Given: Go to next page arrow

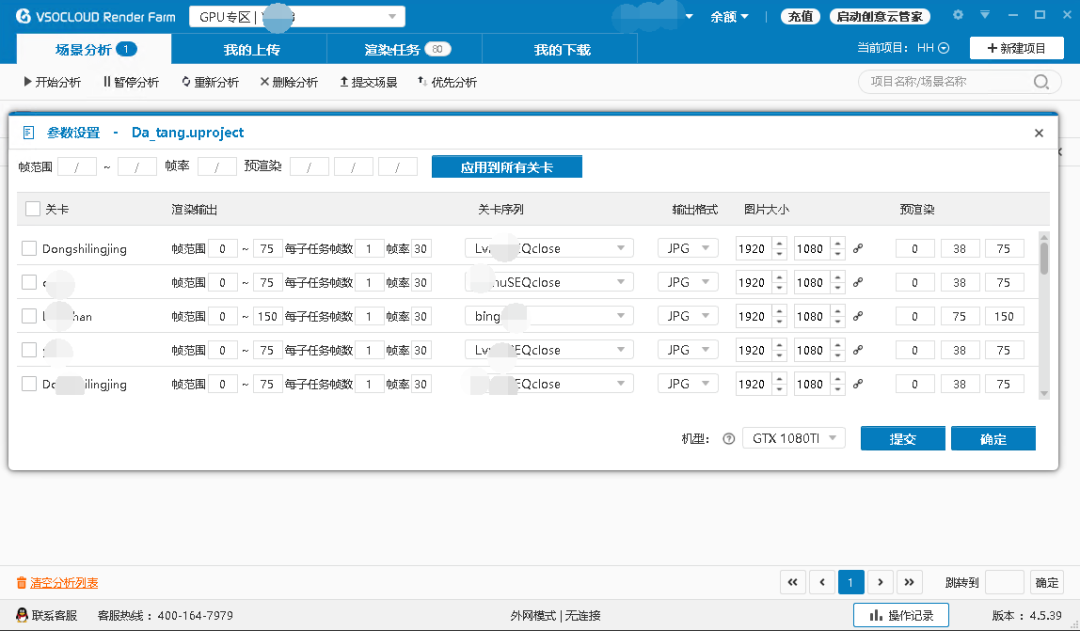Looking at the screenshot, I should coord(880,582).
